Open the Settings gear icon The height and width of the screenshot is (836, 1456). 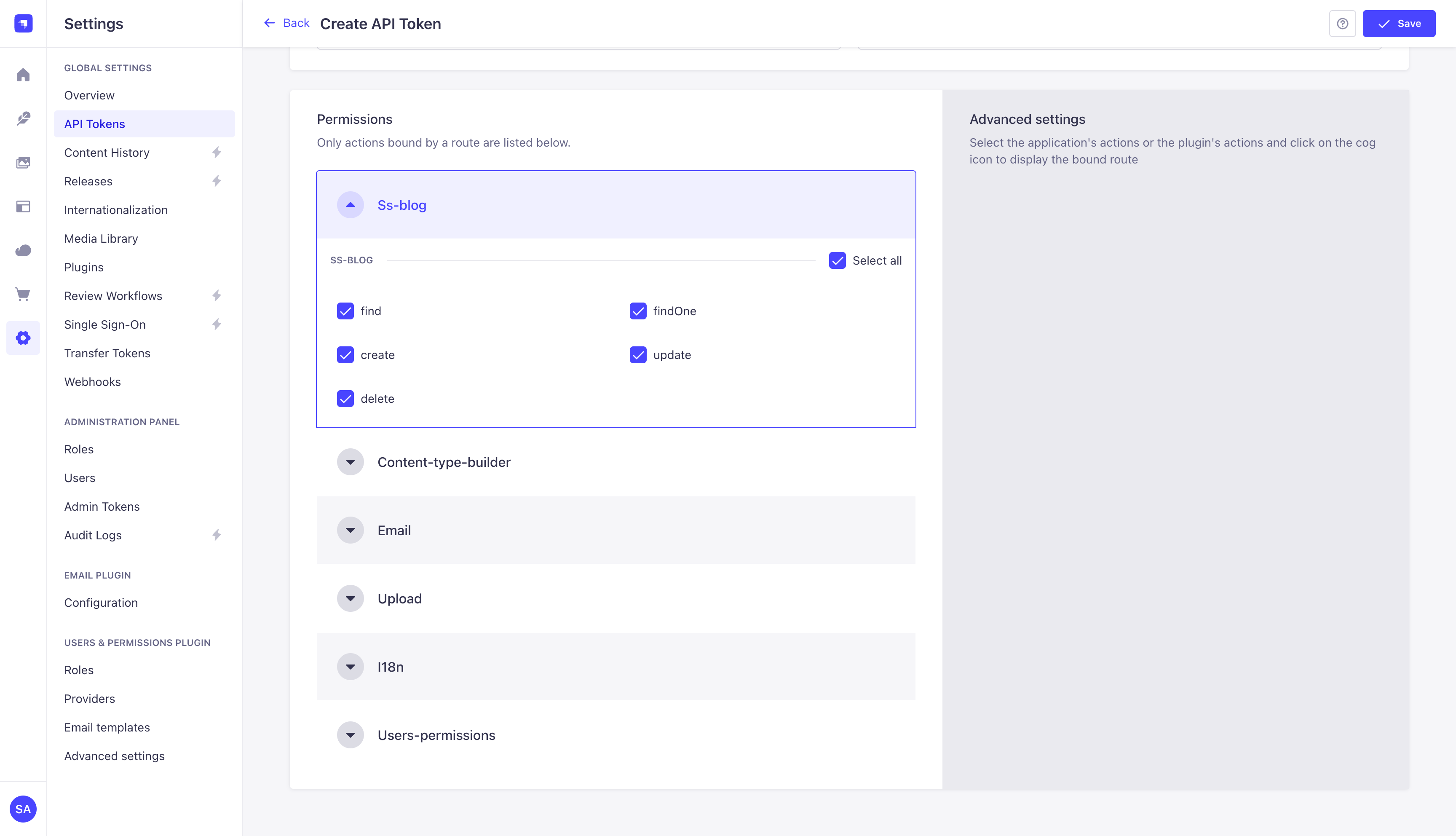click(23, 338)
